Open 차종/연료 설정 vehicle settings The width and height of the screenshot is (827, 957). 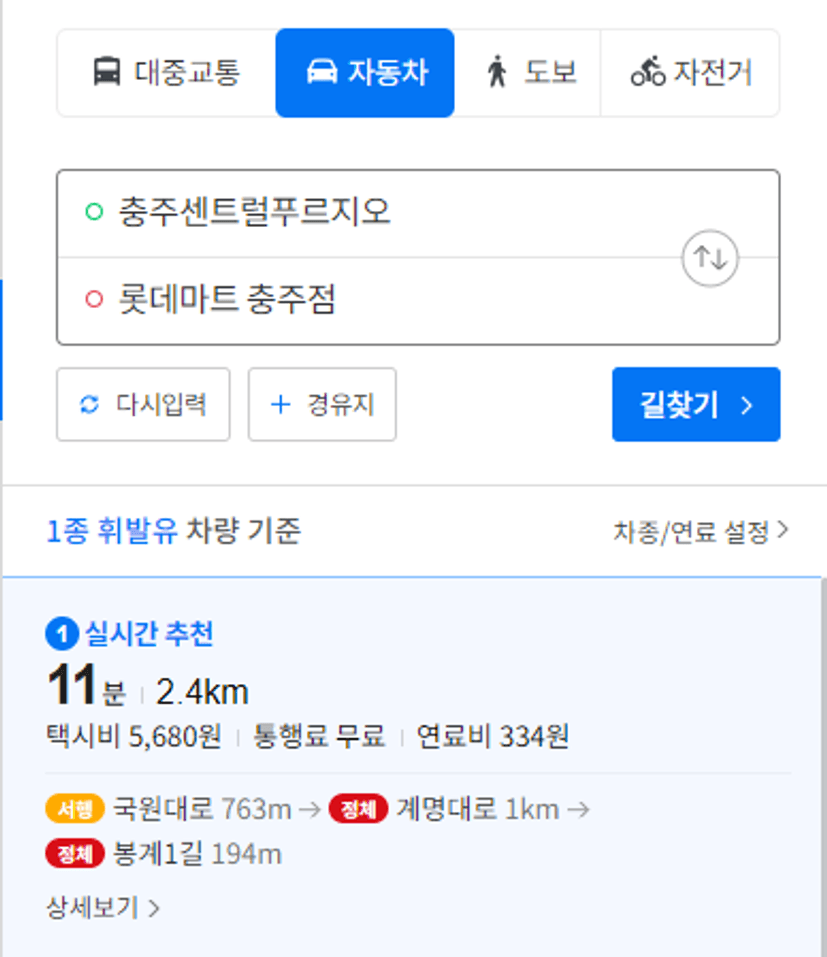point(701,532)
